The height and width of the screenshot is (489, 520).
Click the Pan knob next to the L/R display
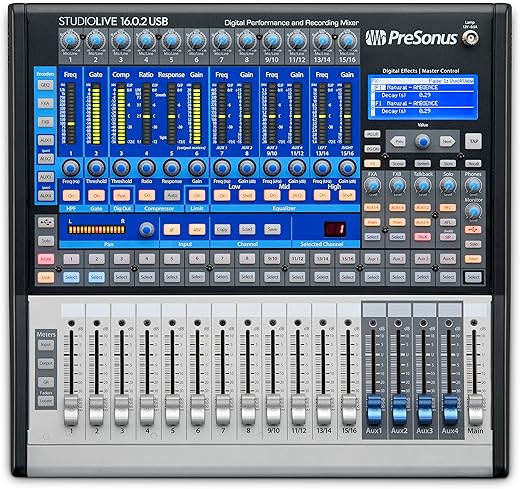[x=147, y=229]
